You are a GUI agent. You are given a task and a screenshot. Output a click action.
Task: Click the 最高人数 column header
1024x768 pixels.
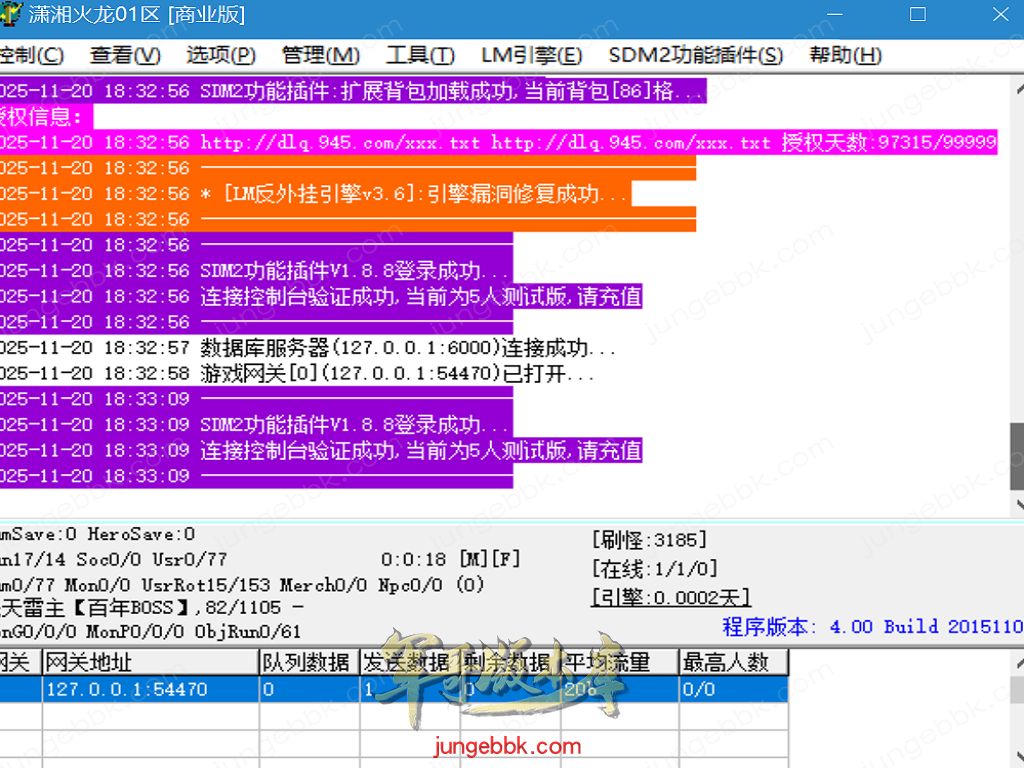[x=732, y=662]
